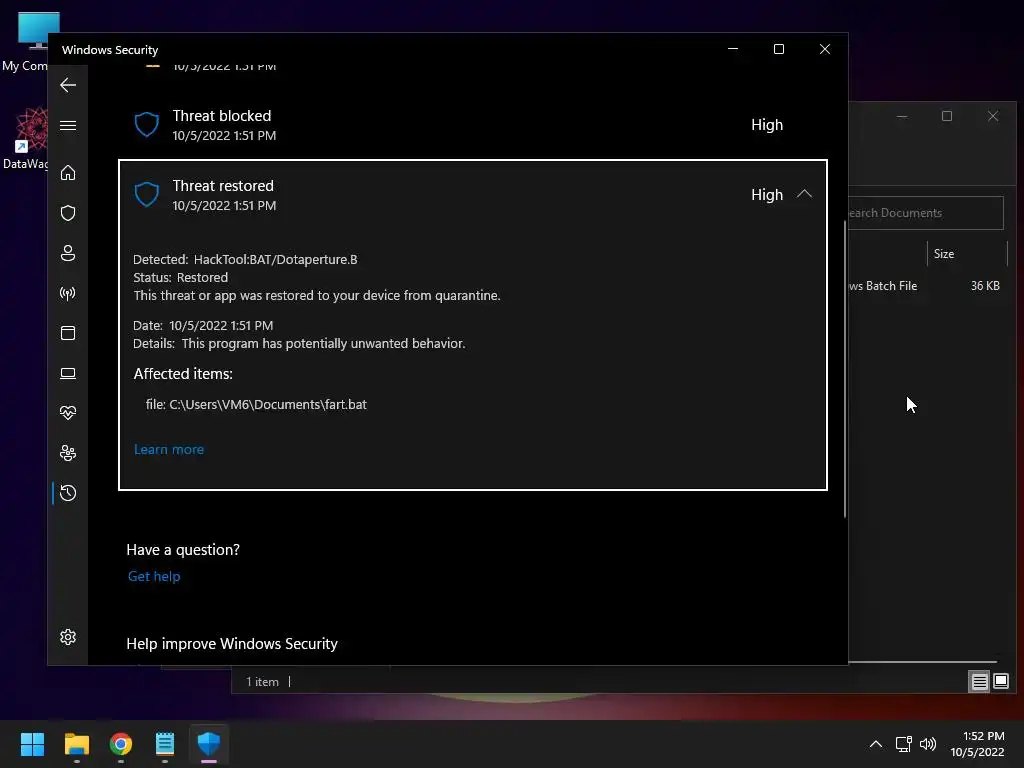Viewport: 1024px width, 768px height.
Task: Open Device security laptop icon
Action: (68, 373)
